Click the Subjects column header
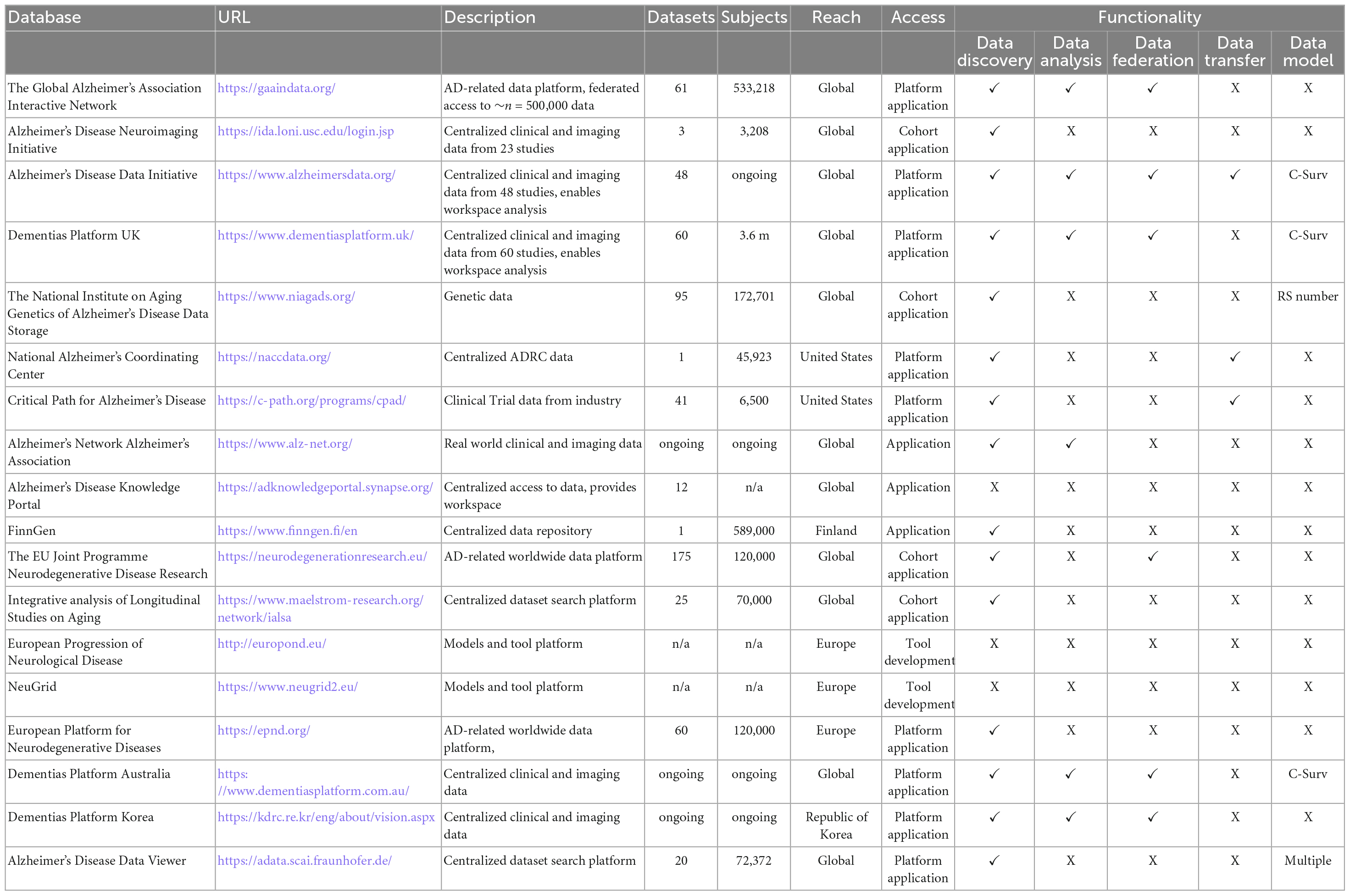This screenshot has width=1350, height=896. tap(754, 17)
